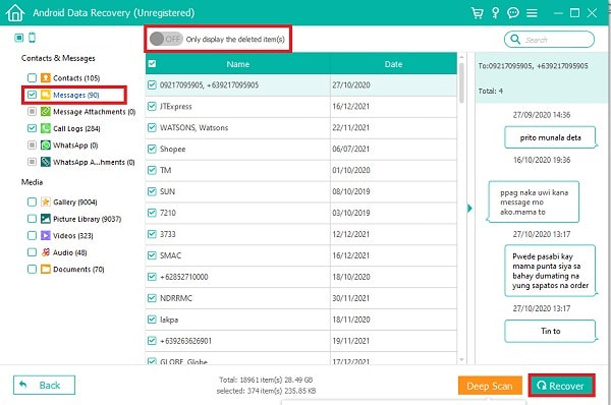This screenshot has width=611, height=405.
Task: Click the message list scrollbar thumb
Action: pos(461,83)
